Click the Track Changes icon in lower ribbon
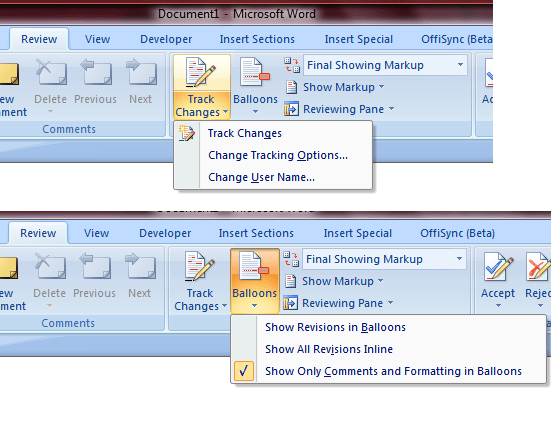Image resolution: width=551 pixels, height=431 pixels. pyautogui.click(x=200, y=266)
